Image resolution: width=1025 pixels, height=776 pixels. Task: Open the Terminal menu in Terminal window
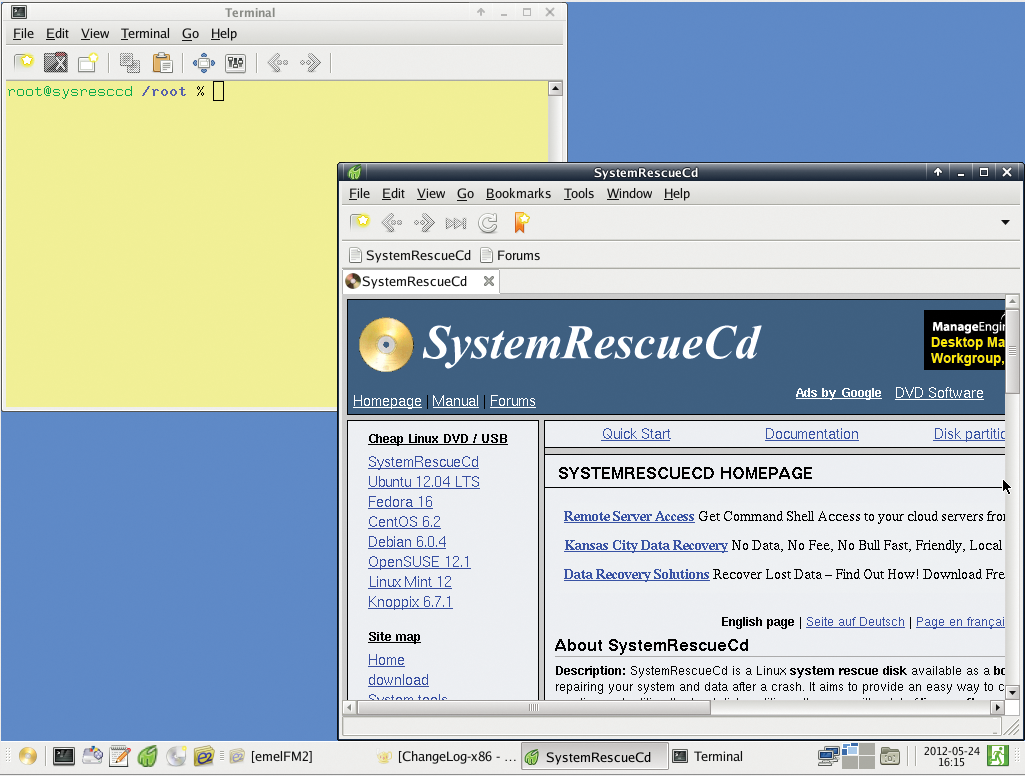145,34
